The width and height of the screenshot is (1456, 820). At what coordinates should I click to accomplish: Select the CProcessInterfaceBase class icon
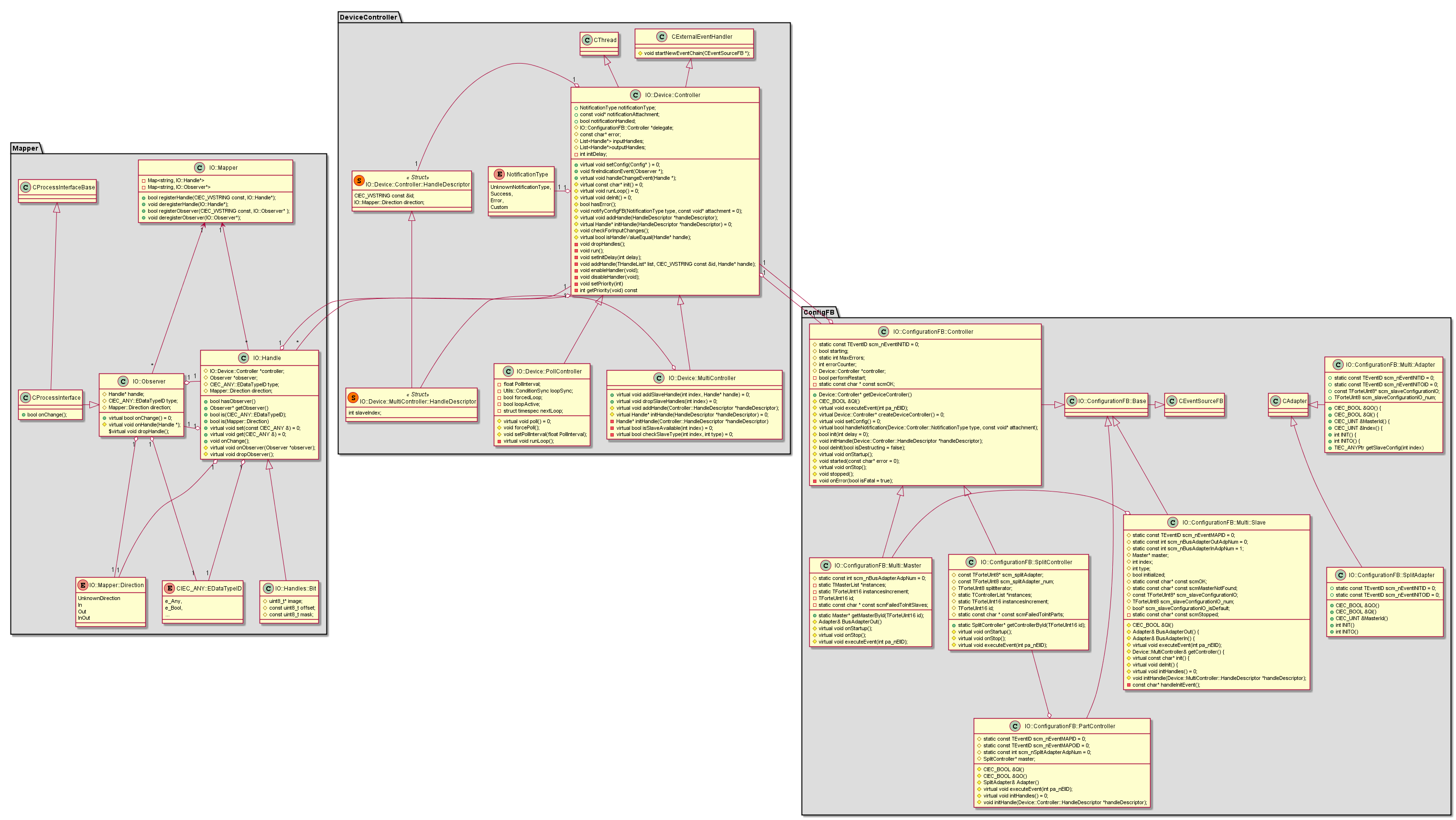[x=26, y=187]
